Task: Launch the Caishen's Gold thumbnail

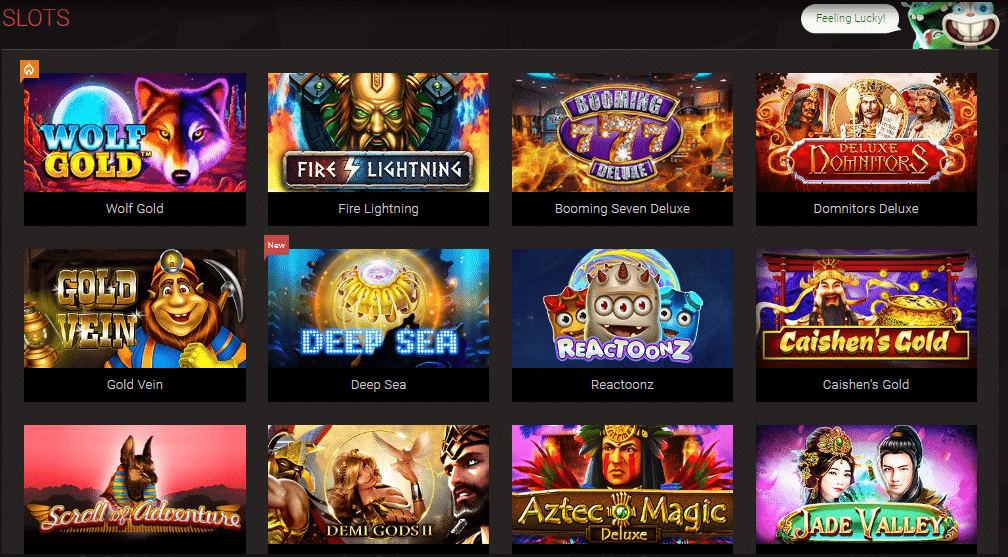Action: (x=866, y=309)
